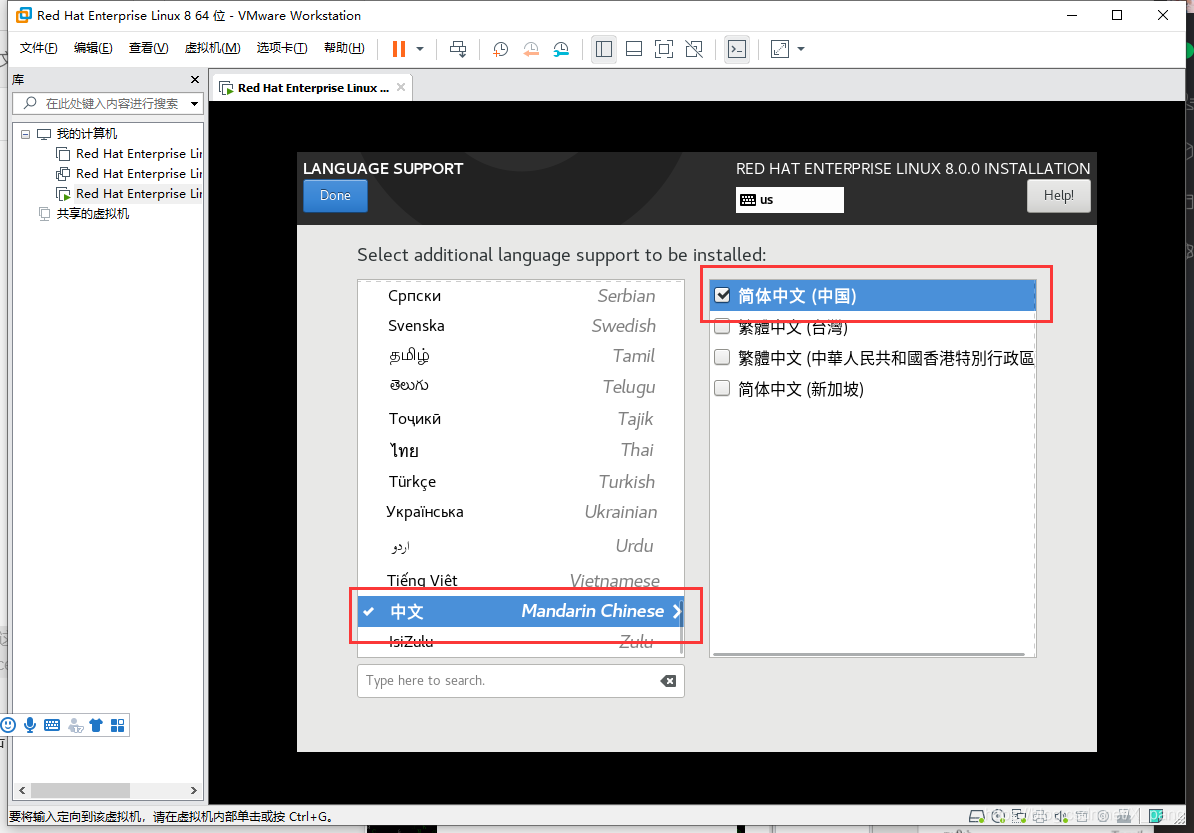Viewport: 1194px width, 833px height.
Task: Clear the language search with the backspace icon
Action: (668, 681)
